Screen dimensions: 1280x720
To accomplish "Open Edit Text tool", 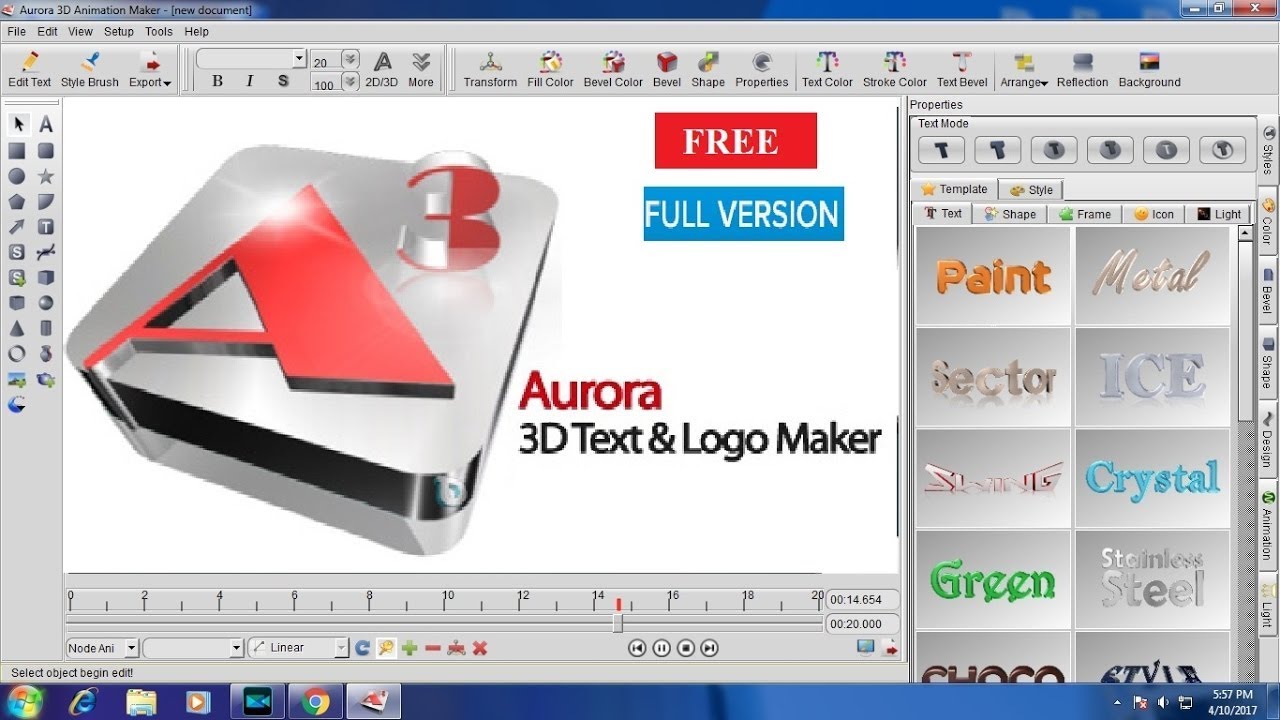I will pos(30,70).
